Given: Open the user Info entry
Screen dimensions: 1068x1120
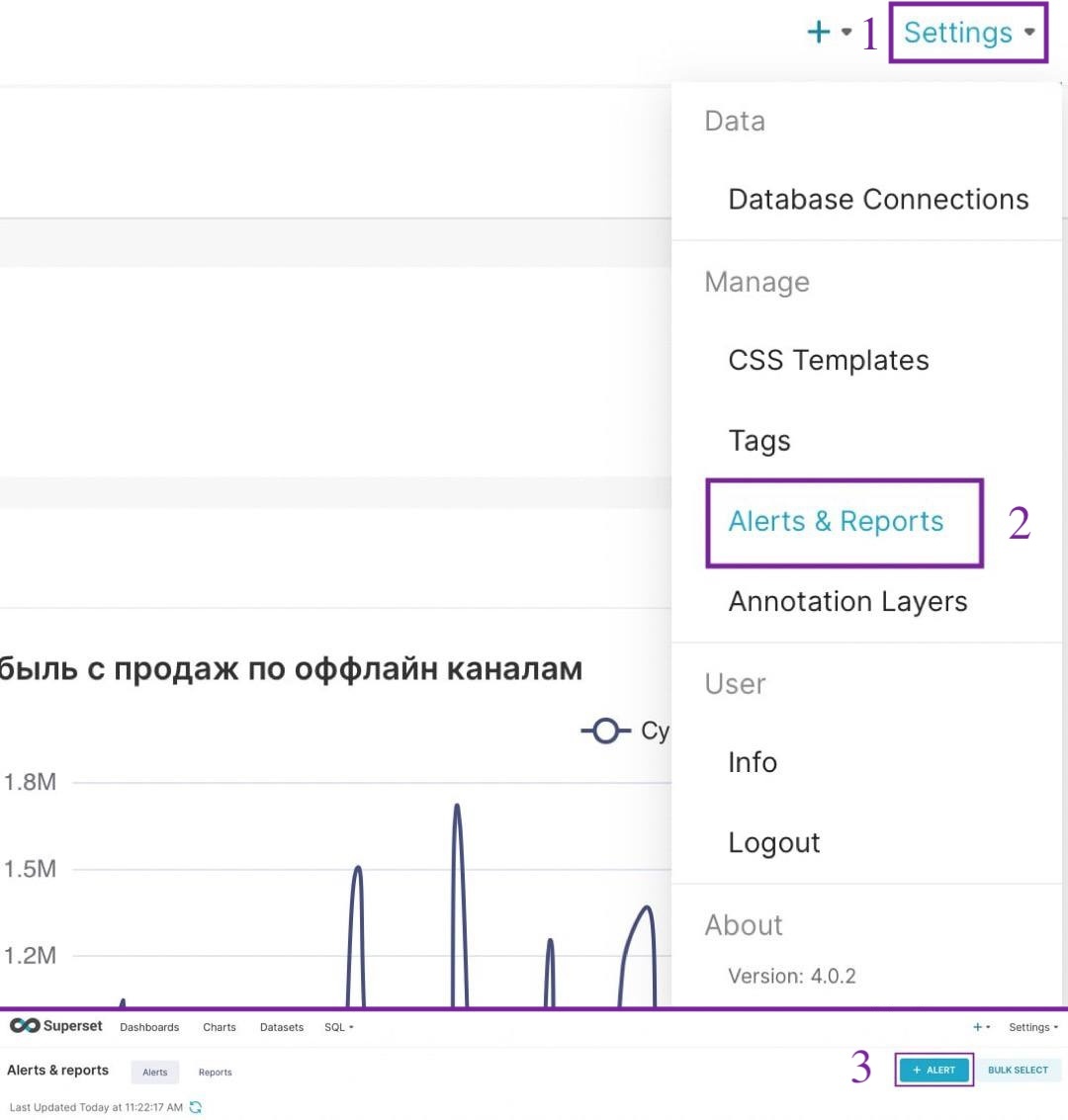Looking at the screenshot, I should coord(753,762).
